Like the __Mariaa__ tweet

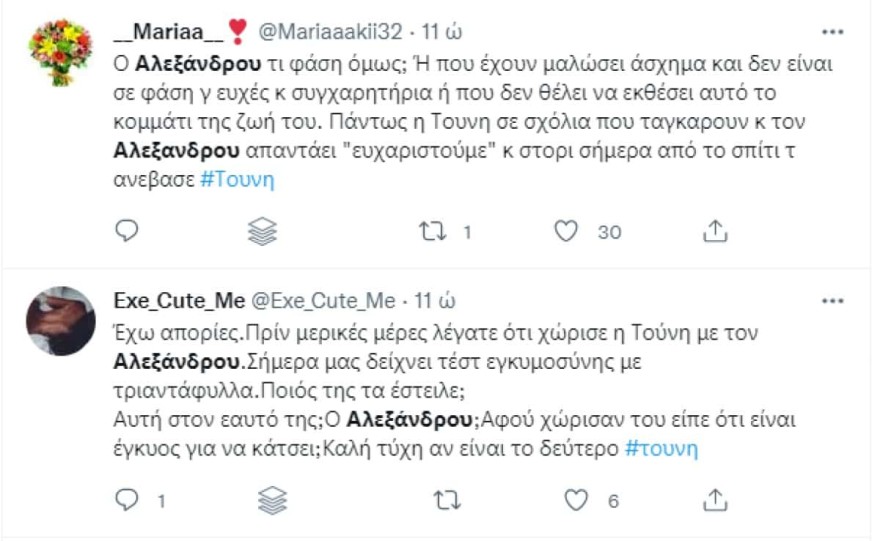(566, 232)
